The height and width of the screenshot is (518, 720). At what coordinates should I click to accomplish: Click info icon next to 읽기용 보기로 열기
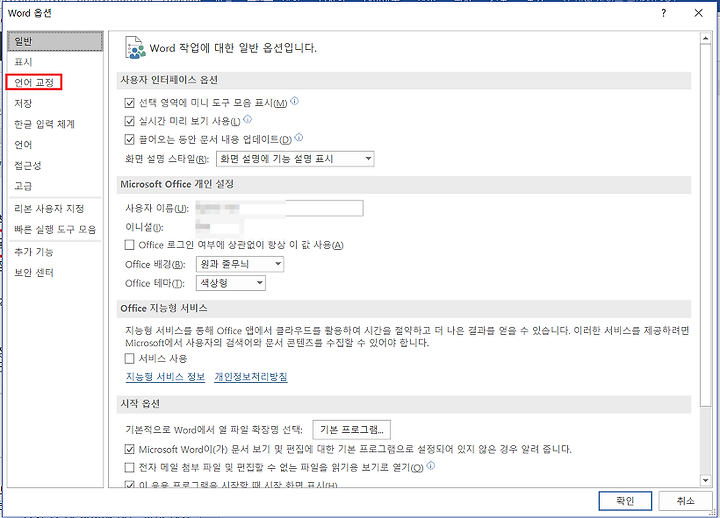430,466
